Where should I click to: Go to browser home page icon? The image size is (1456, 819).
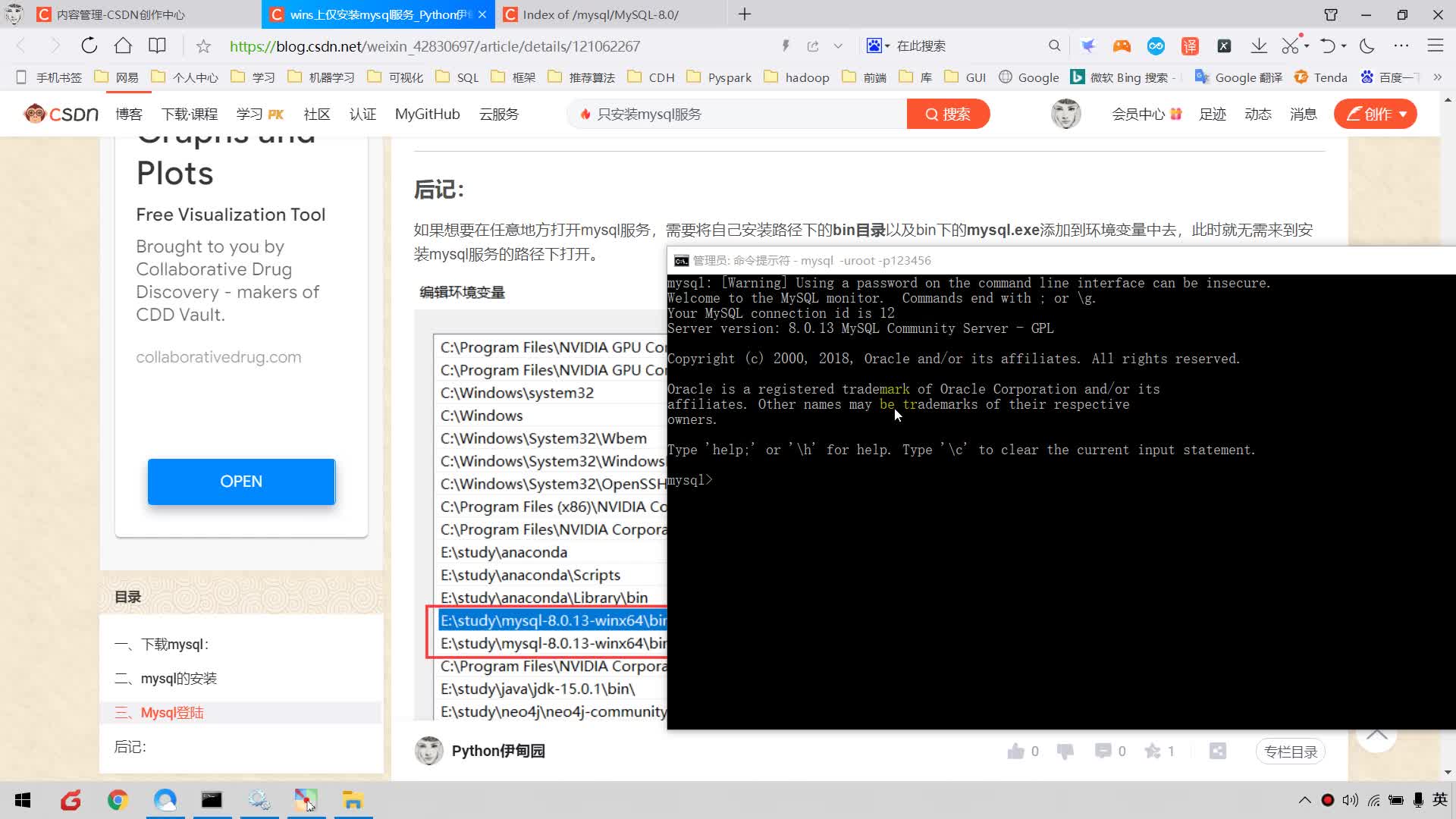(123, 45)
